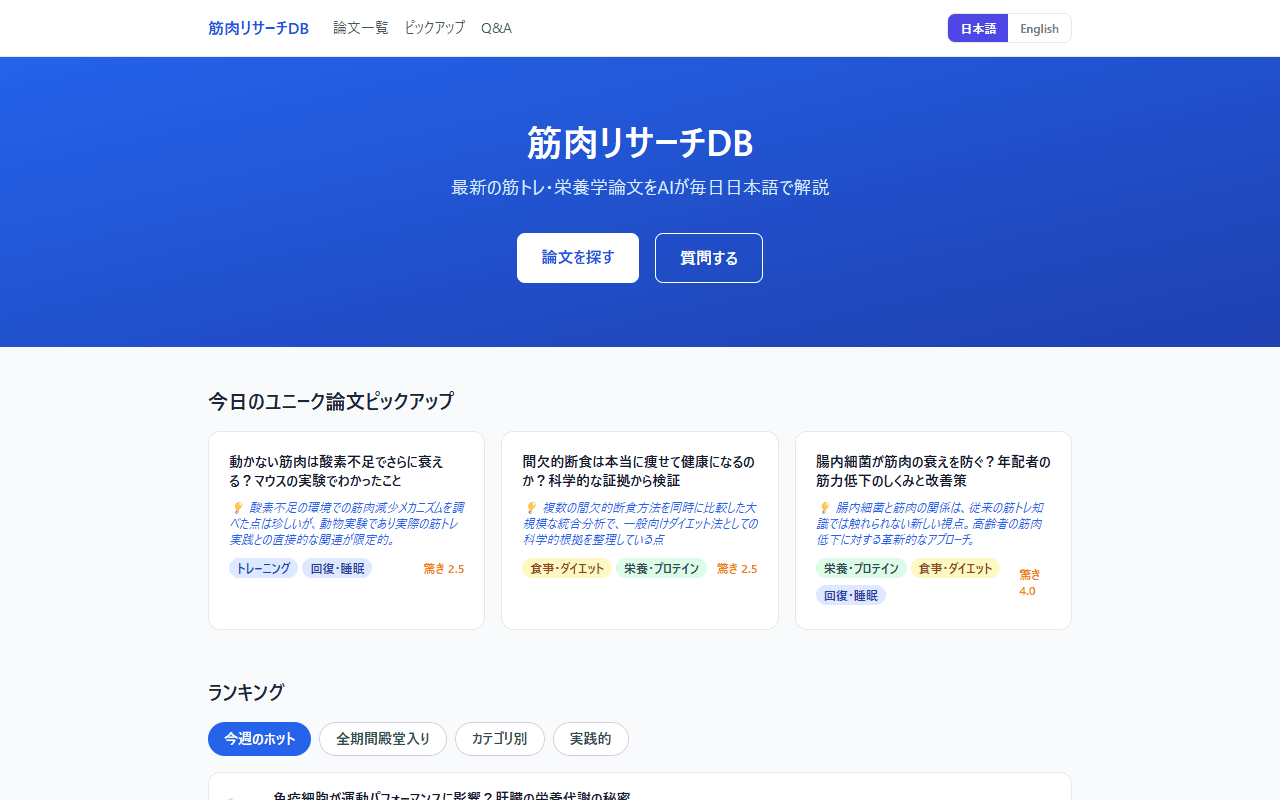Open the 論文一覧 nav item

coord(361,28)
